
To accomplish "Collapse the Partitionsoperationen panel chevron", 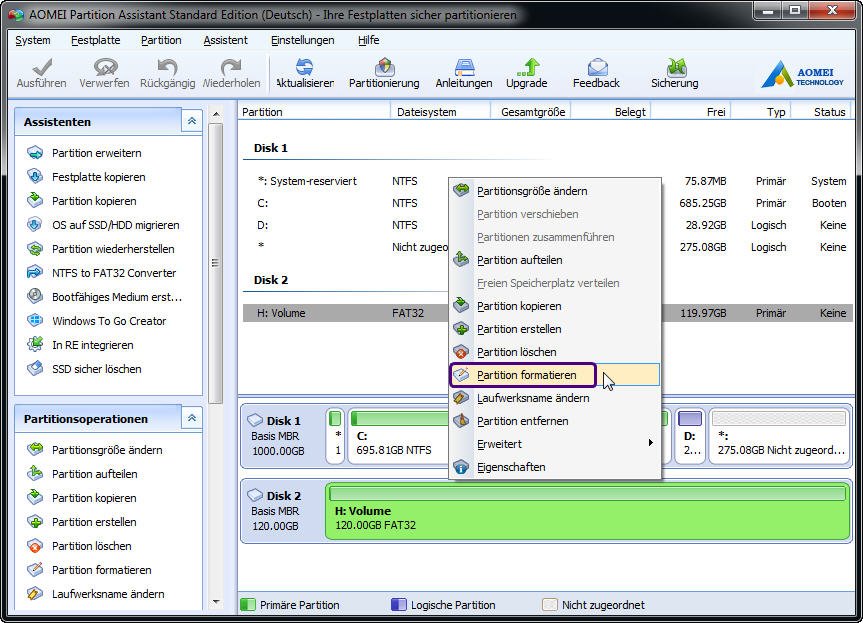I will click(192, 418).
